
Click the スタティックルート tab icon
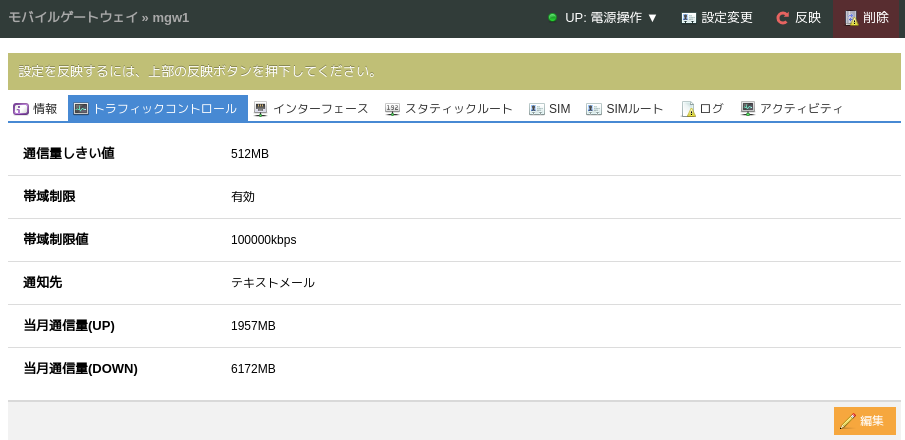click(393, 109)
